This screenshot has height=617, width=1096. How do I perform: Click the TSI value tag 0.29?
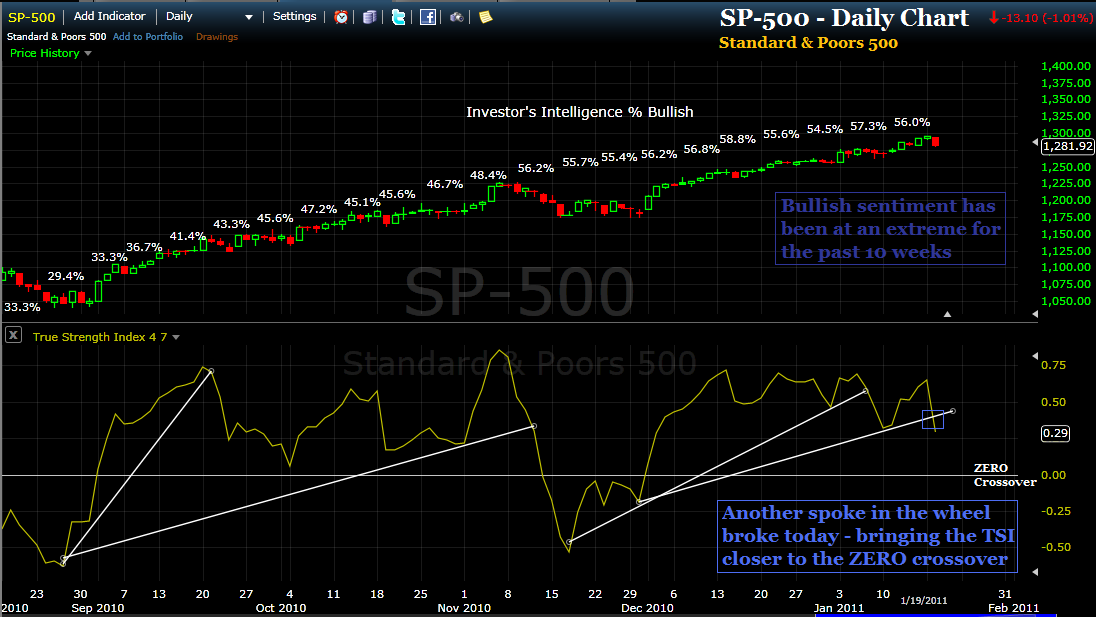click(x=1055, y=433)
